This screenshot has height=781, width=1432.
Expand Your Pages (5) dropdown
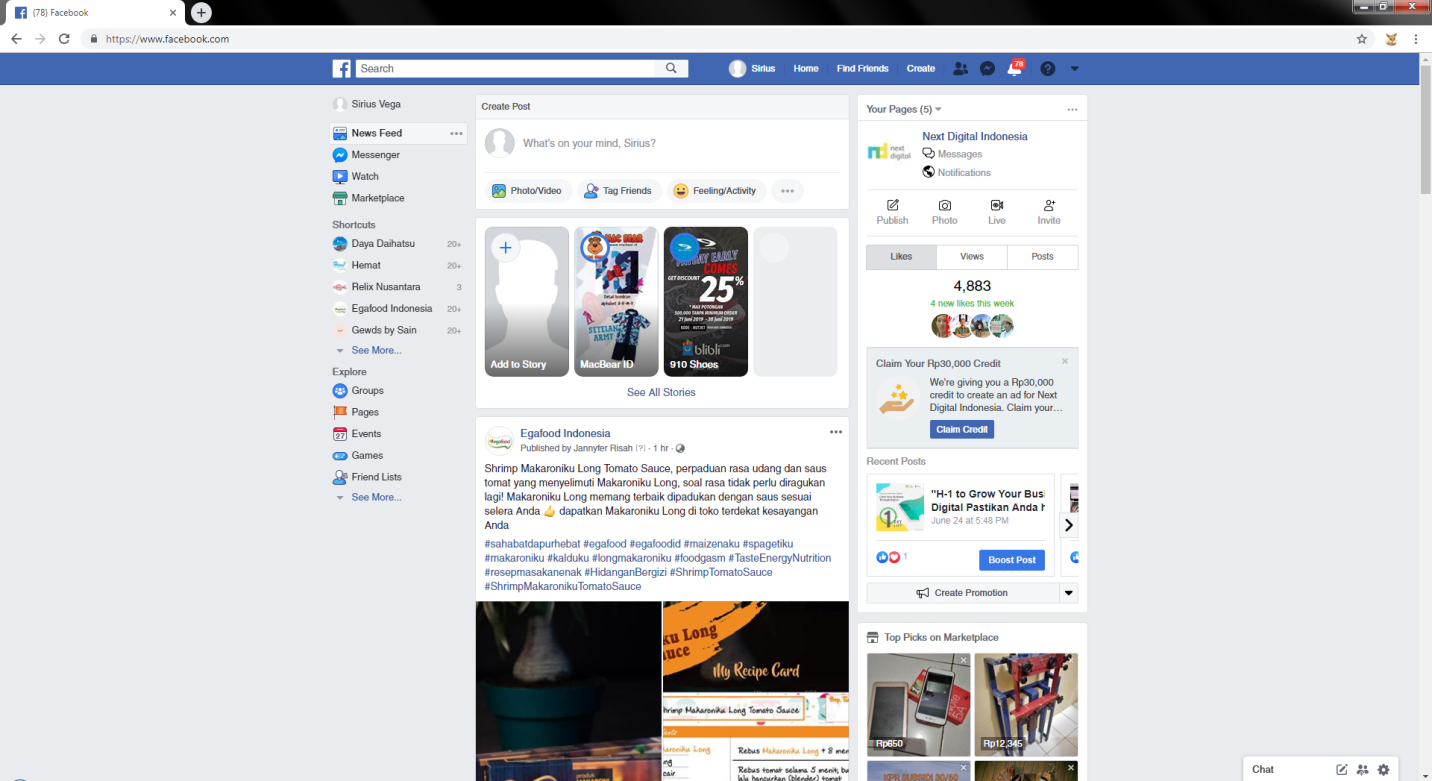point(904,109)
